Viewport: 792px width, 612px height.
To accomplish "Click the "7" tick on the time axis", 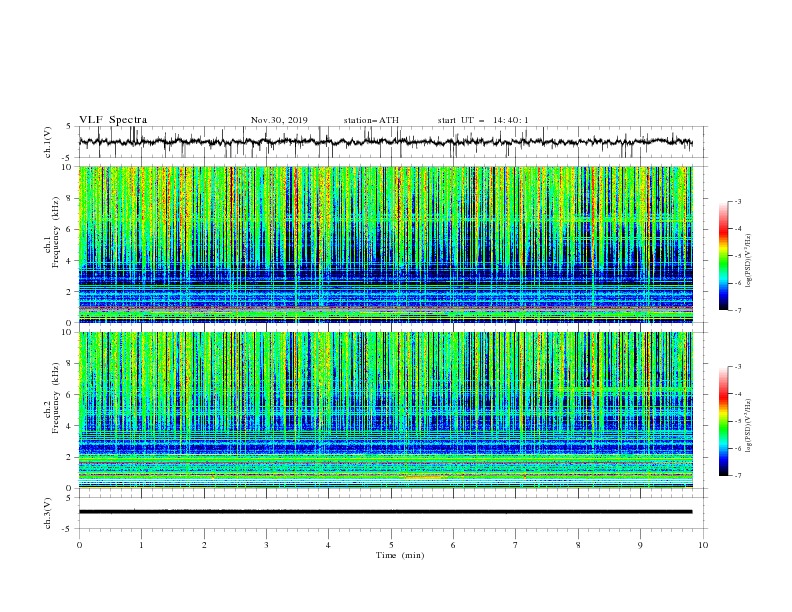I will point(516,545).
